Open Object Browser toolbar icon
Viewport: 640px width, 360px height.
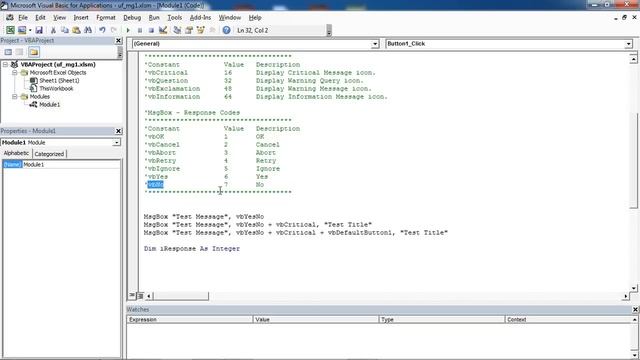point(200,30)
